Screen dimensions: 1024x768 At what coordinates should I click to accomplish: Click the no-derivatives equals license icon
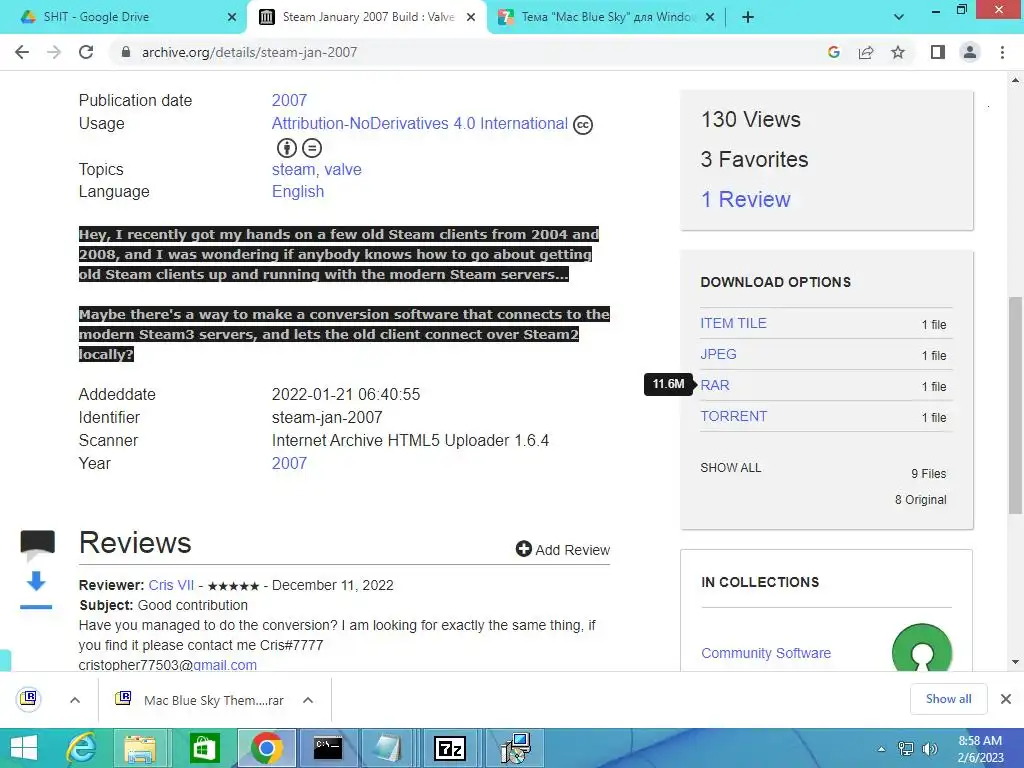[312, 148]
